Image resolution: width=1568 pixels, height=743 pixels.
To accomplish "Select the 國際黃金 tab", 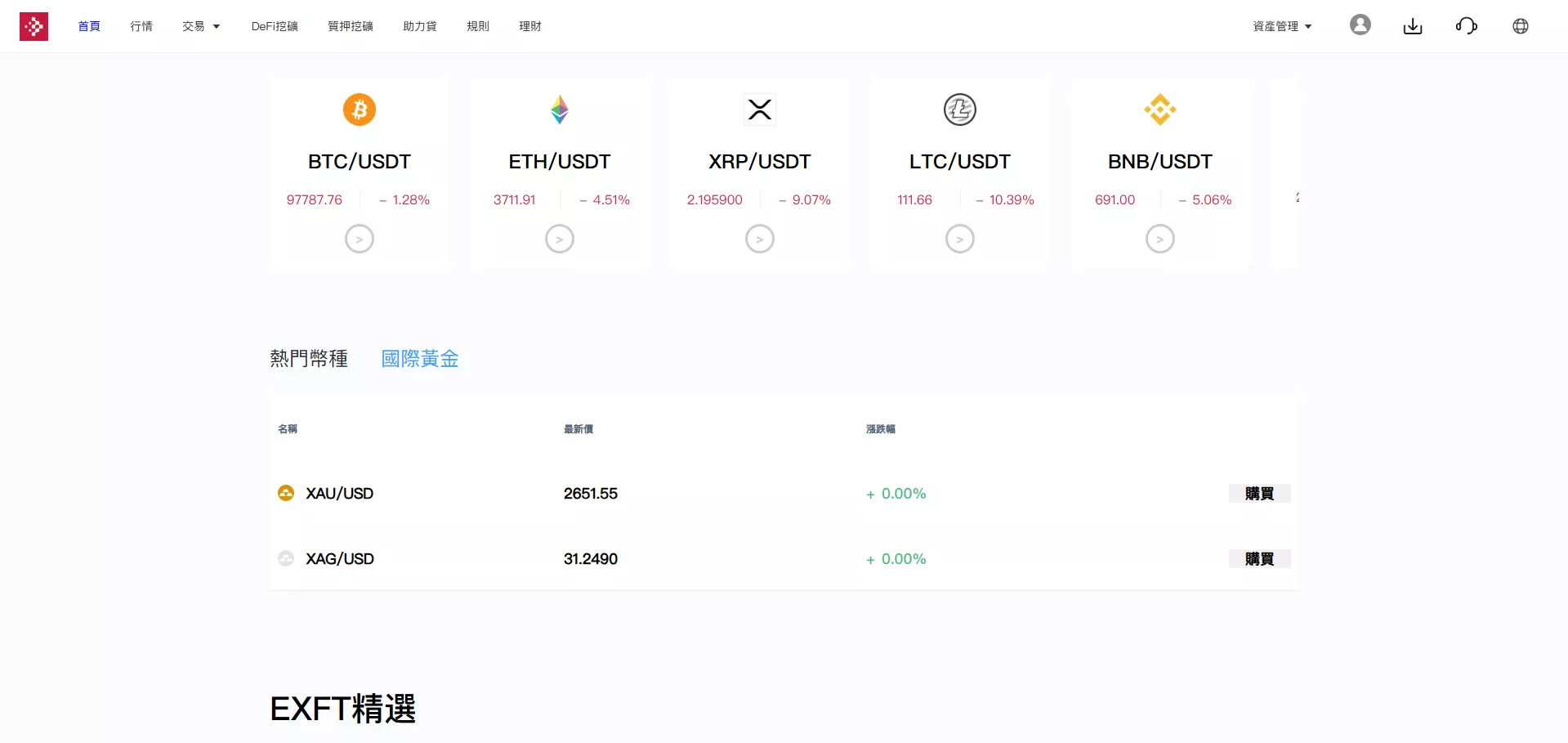I will click(419, 358).
